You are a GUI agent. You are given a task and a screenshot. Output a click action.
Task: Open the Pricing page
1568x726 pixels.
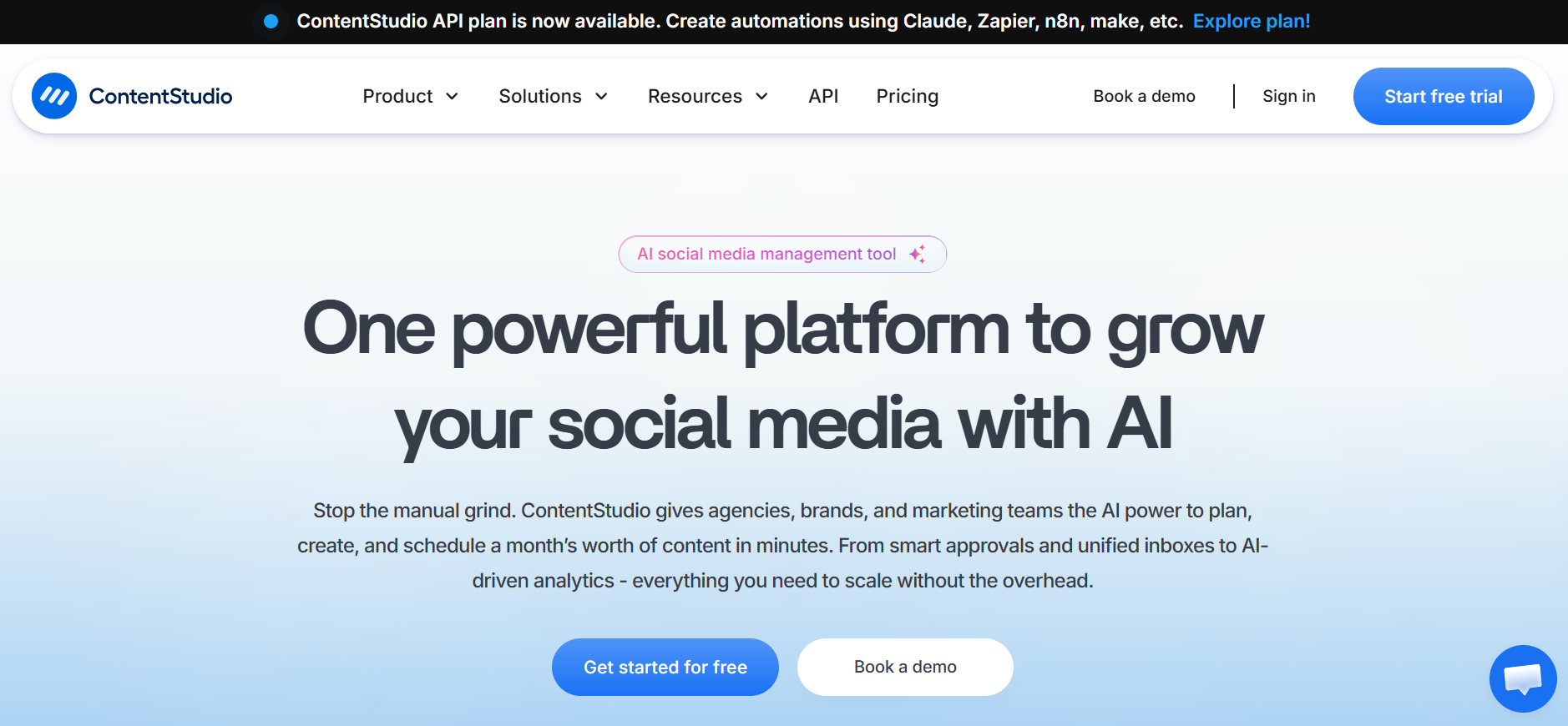click(908, 97)
